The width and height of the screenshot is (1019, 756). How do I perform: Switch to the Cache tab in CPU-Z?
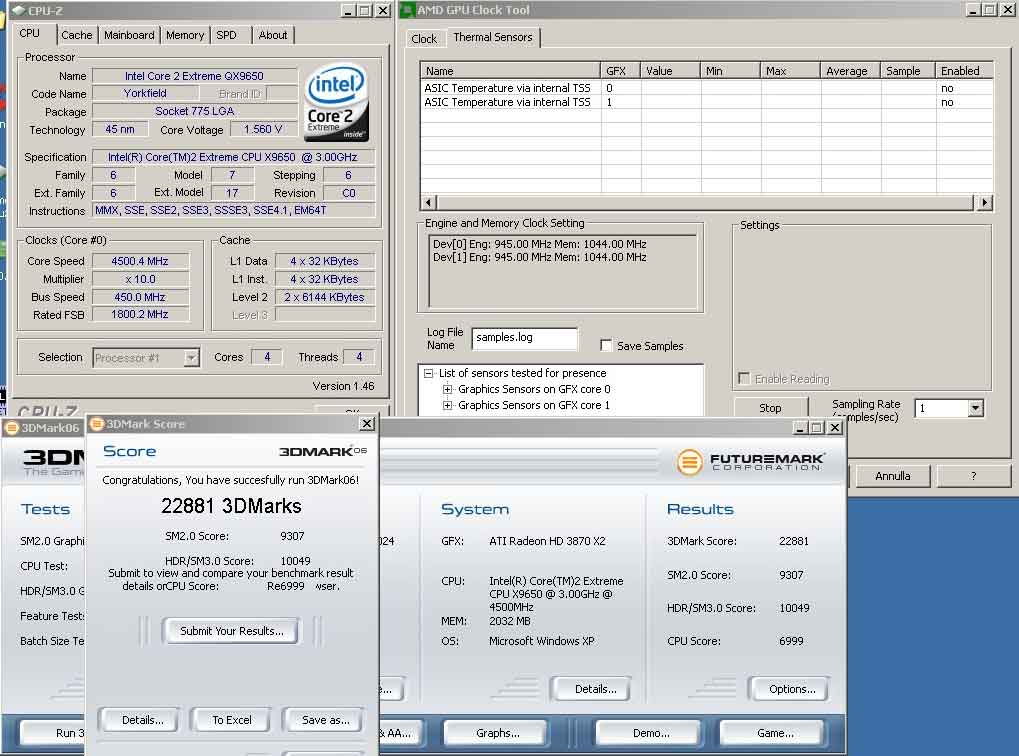[x=77, y=35]
